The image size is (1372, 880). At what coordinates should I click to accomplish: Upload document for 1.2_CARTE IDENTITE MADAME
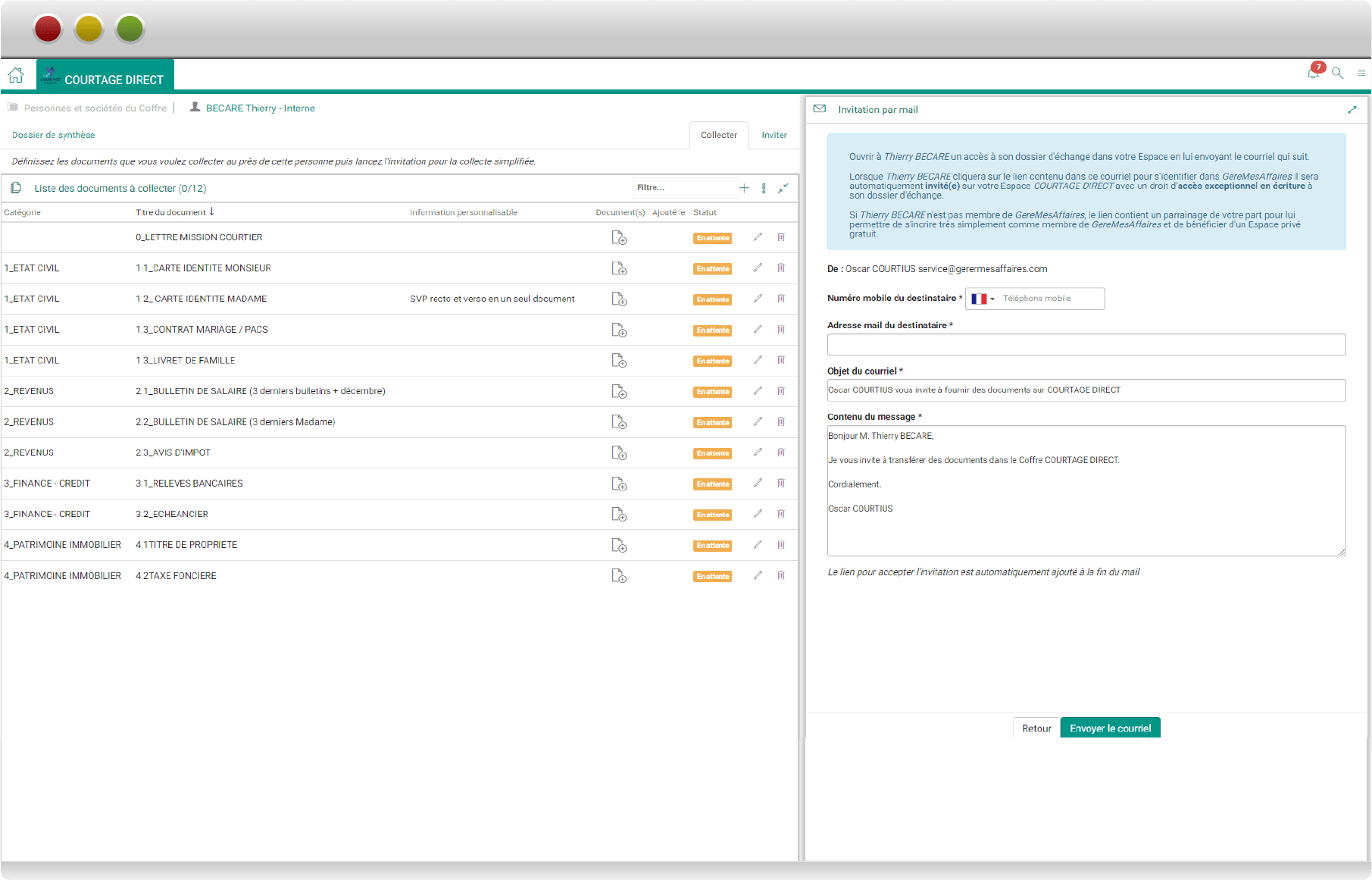coord(619,299)
